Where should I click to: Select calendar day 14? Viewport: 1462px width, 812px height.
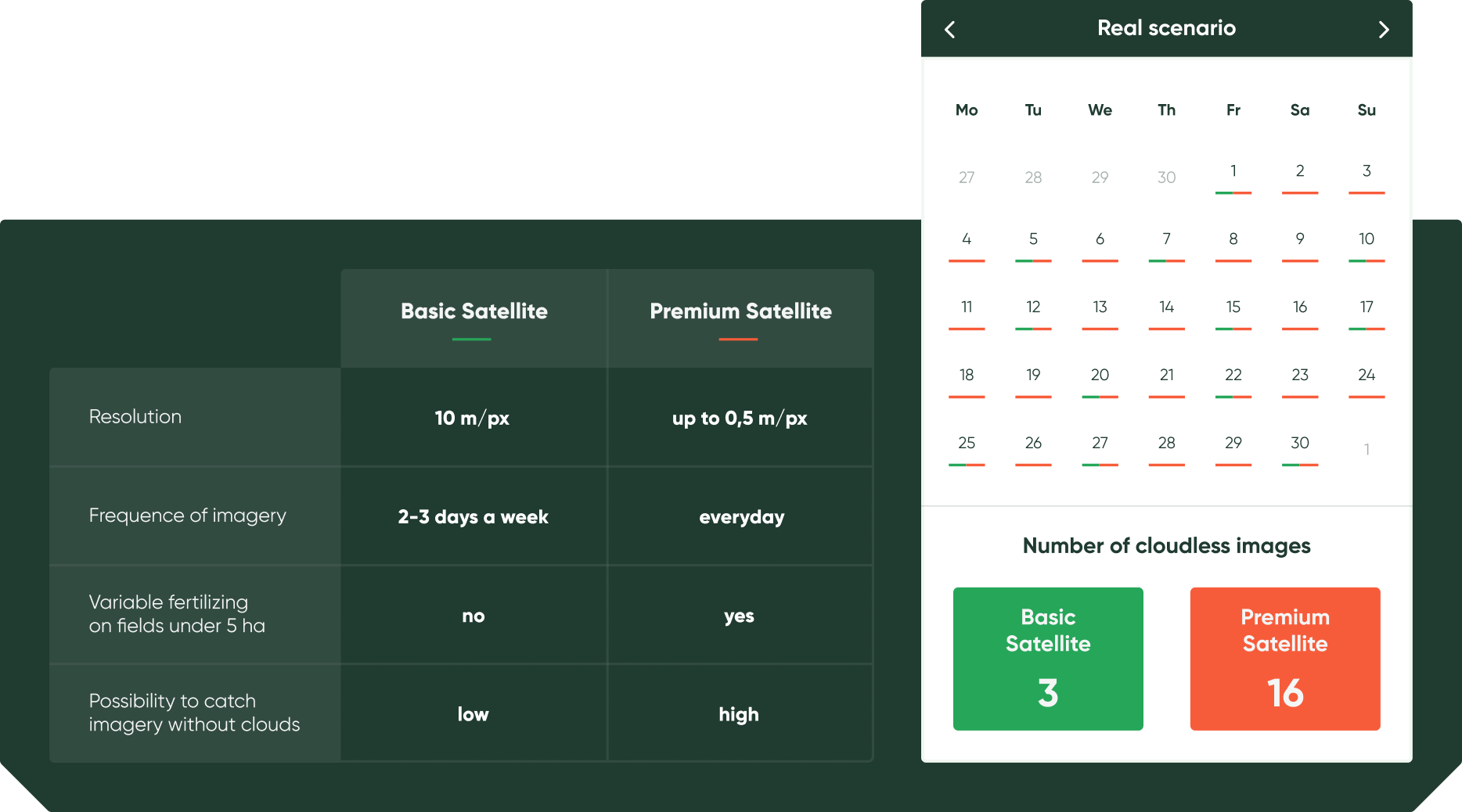(1166, 313)
